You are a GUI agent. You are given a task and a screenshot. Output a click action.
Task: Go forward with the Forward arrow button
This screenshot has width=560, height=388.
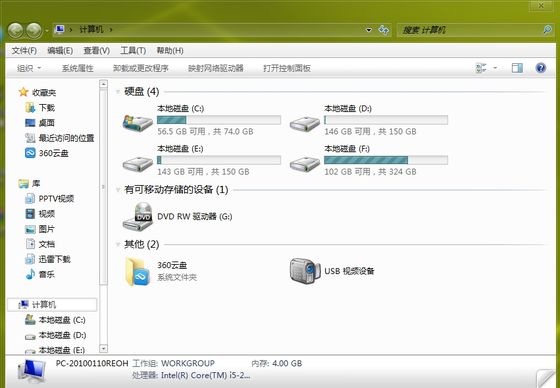tap(34, 31)
